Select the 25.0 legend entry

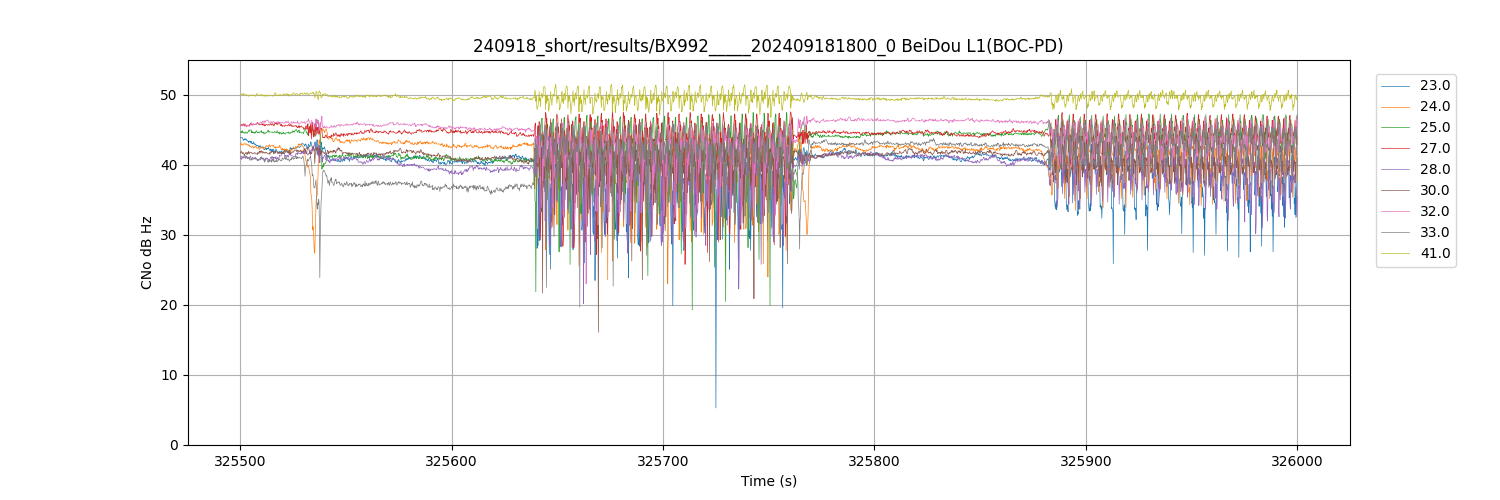pyautogui.click(x=1434, y=128)
